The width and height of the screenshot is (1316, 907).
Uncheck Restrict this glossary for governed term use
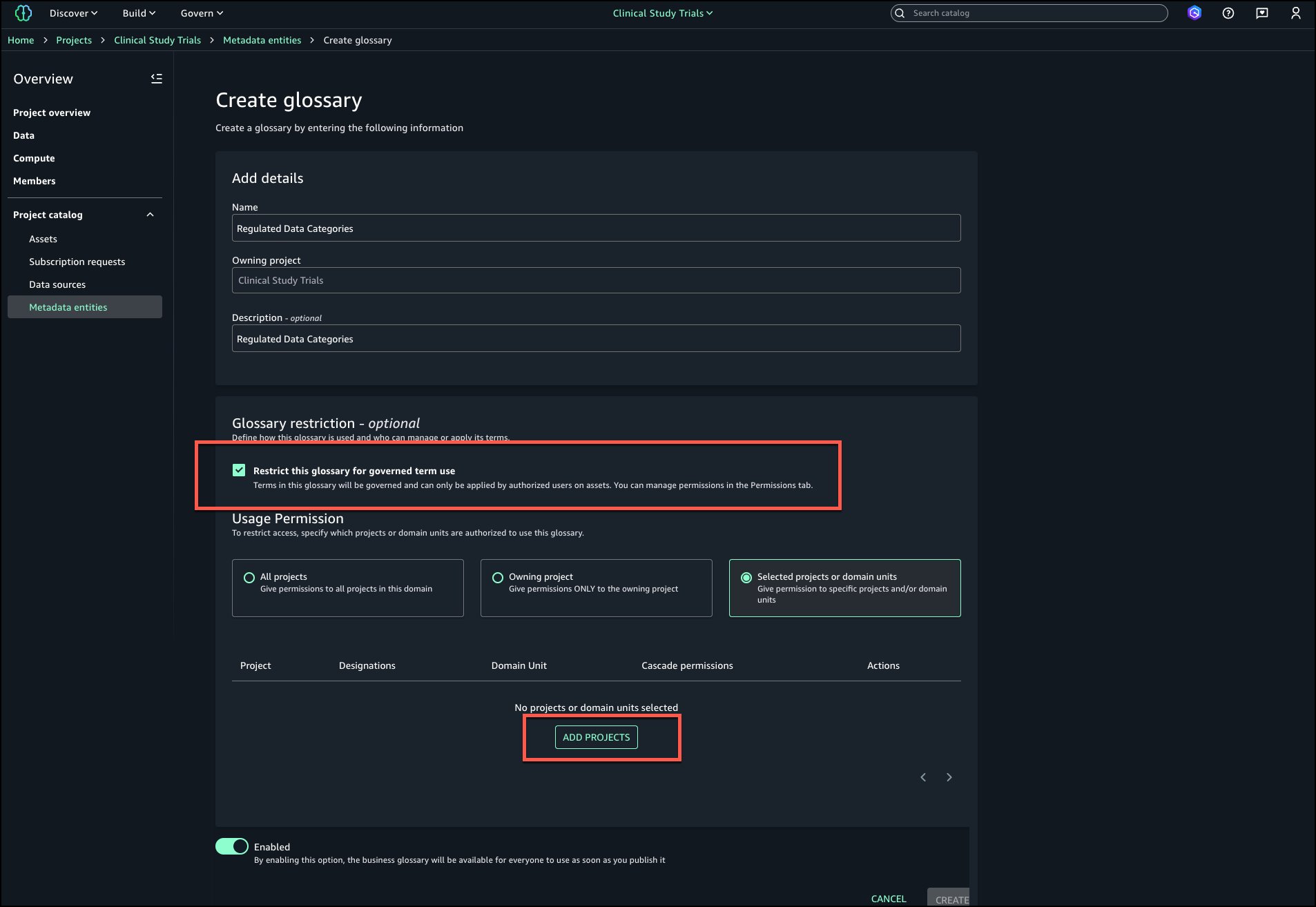pos(239,470)
